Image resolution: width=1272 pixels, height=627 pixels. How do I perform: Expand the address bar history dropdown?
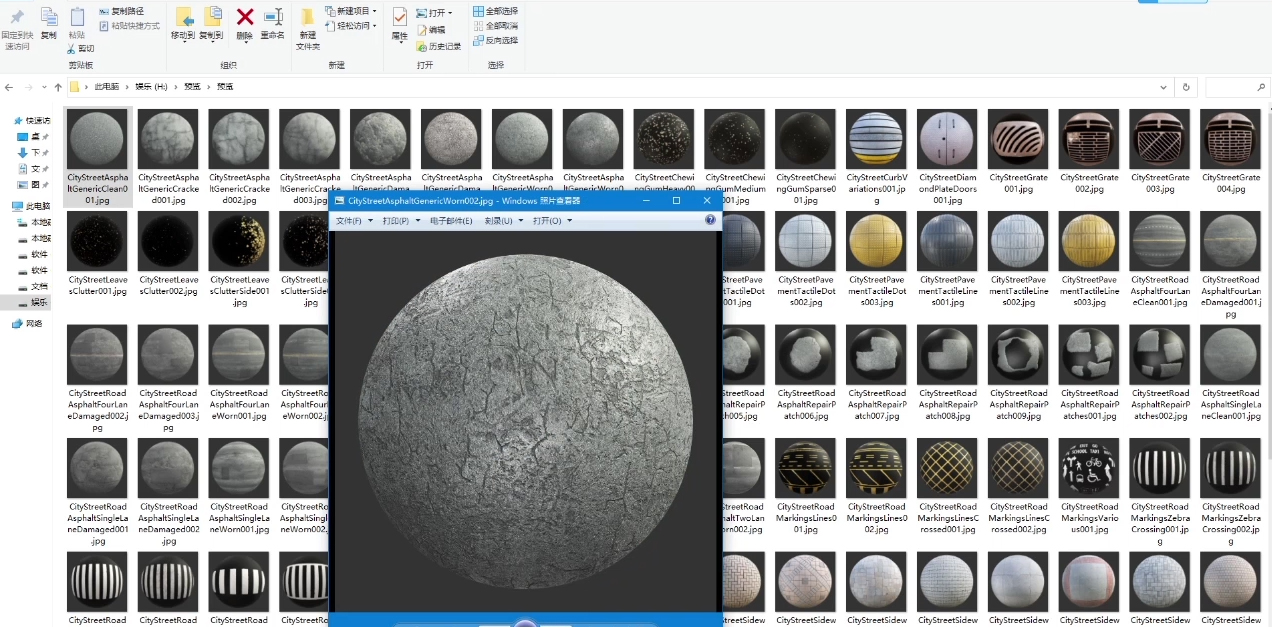click(1163, 87)
